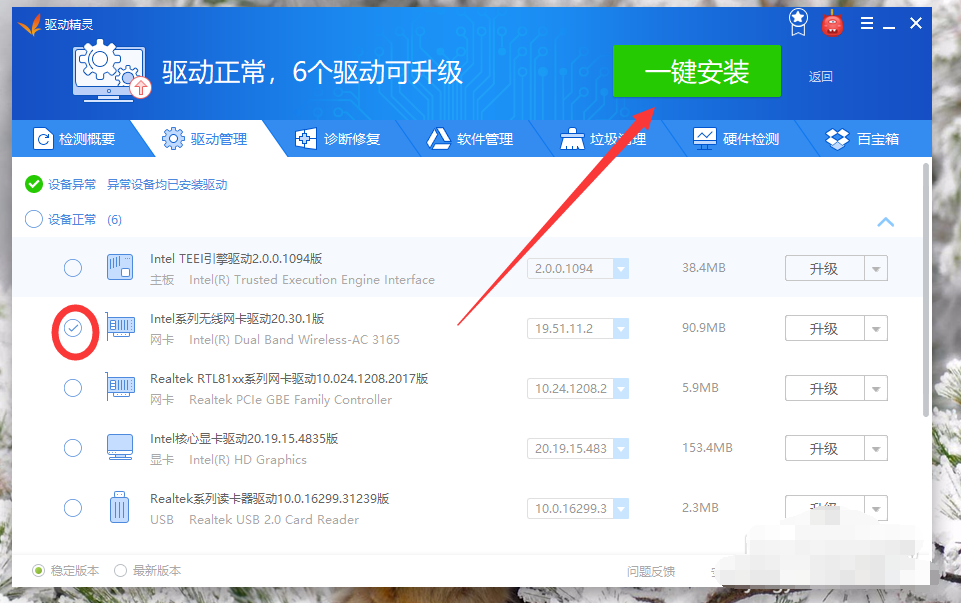Click the broom icon in 垃圾清理 tab

pyautogui.click(x=572, y=138)
